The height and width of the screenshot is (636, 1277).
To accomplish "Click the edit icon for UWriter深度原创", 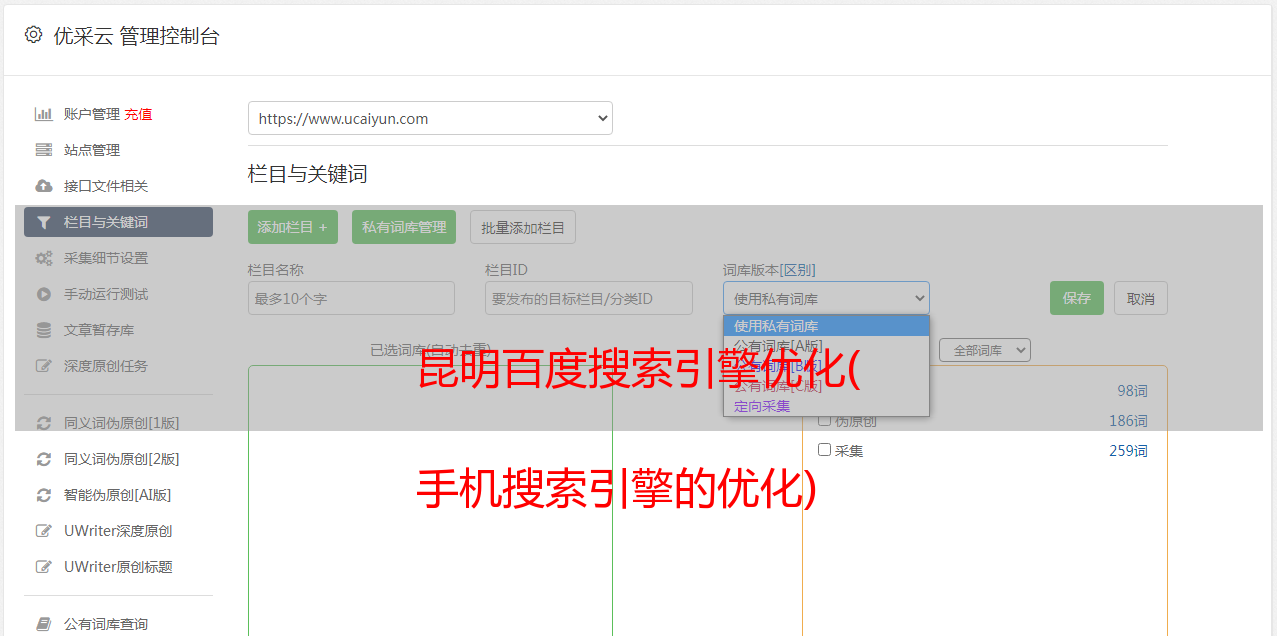I will (43, 531).
